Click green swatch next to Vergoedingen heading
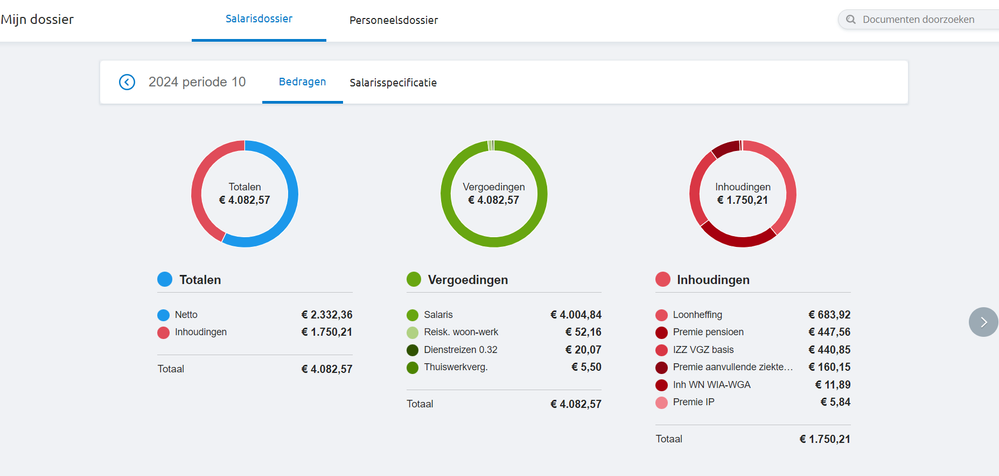 coord(414,279)
